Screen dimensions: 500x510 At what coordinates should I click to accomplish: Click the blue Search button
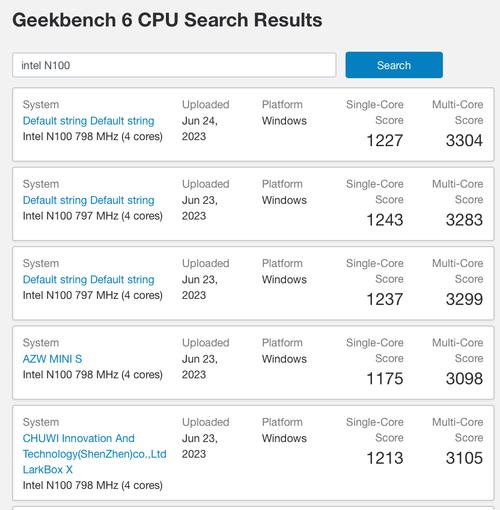pyautogui.click(x=394, y=65)
